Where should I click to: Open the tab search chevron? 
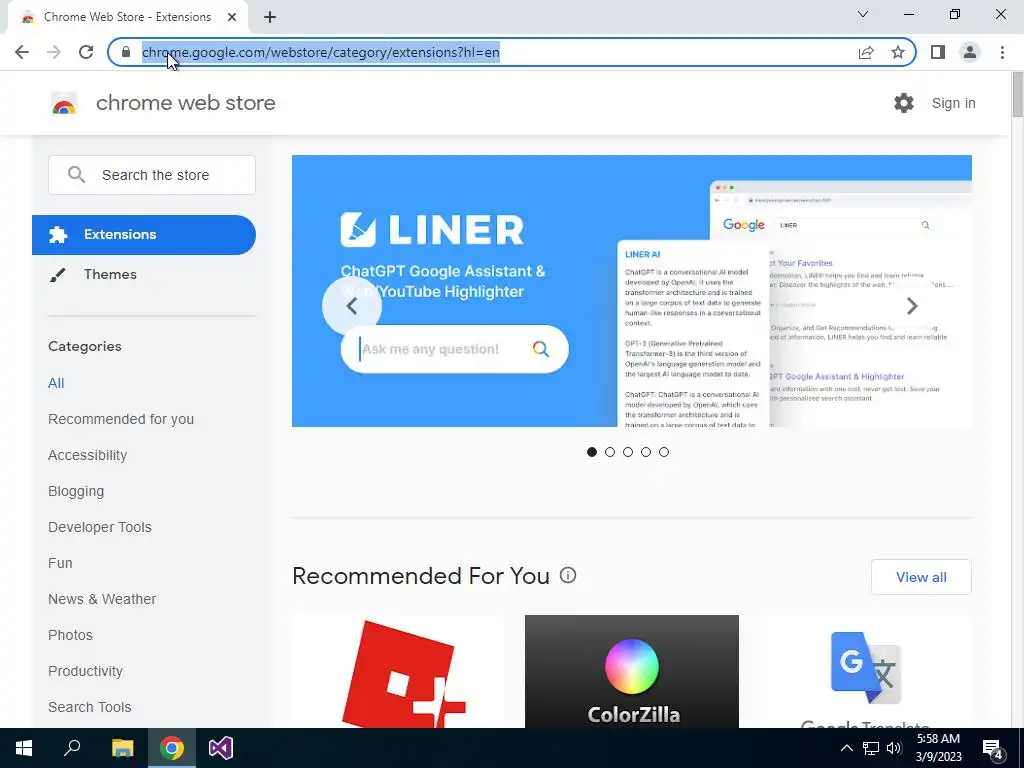coord(863,14)
